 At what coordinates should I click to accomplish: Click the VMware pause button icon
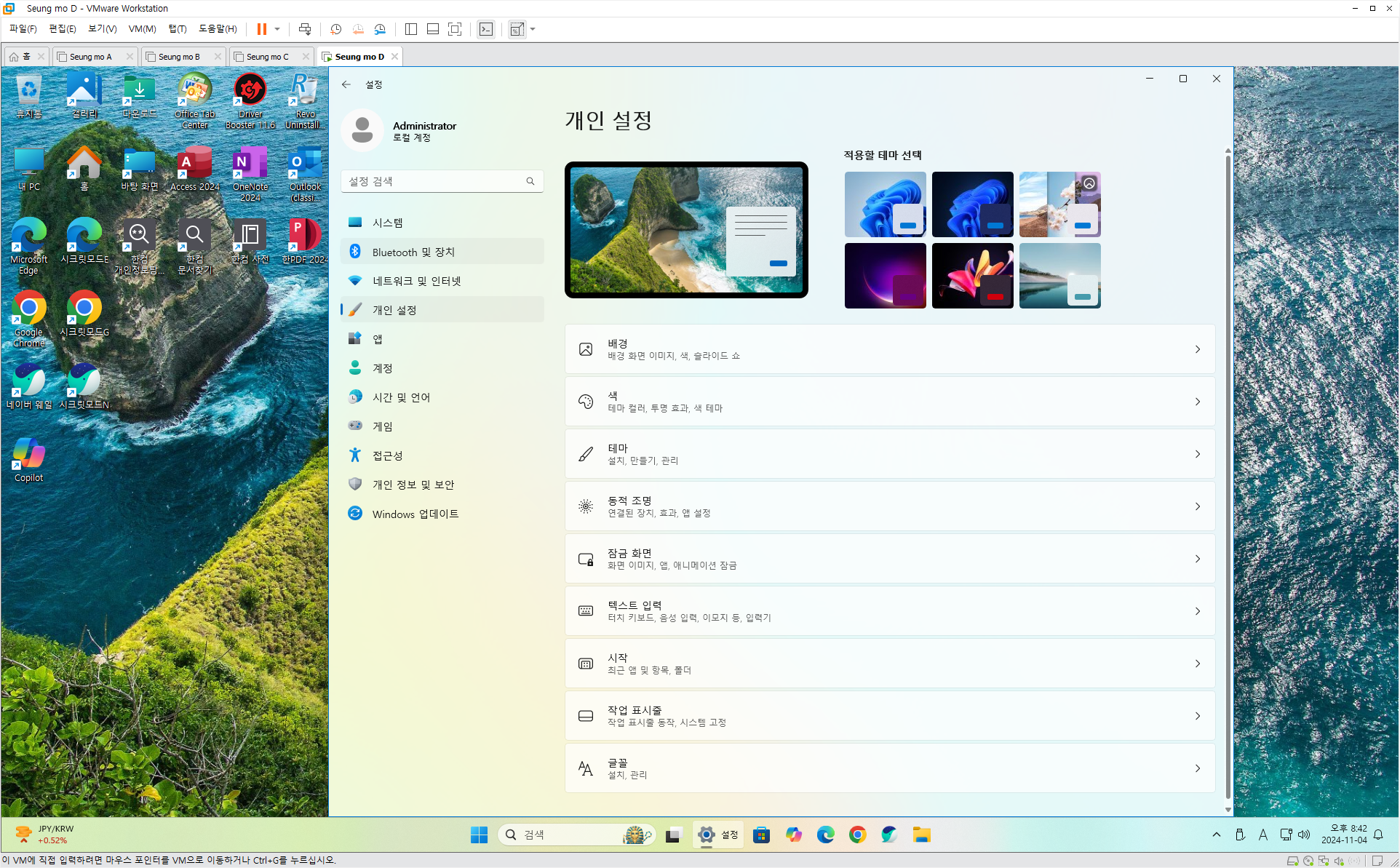point(261,29)
